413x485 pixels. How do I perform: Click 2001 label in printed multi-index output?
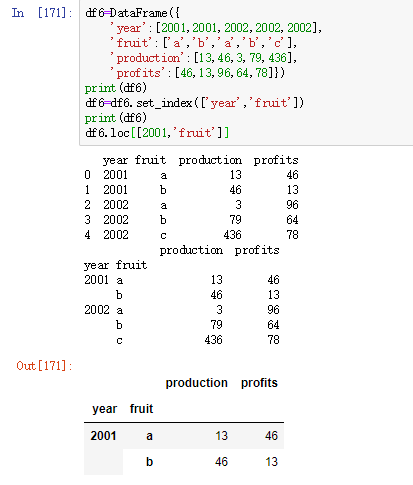click(x=97, y=280)
